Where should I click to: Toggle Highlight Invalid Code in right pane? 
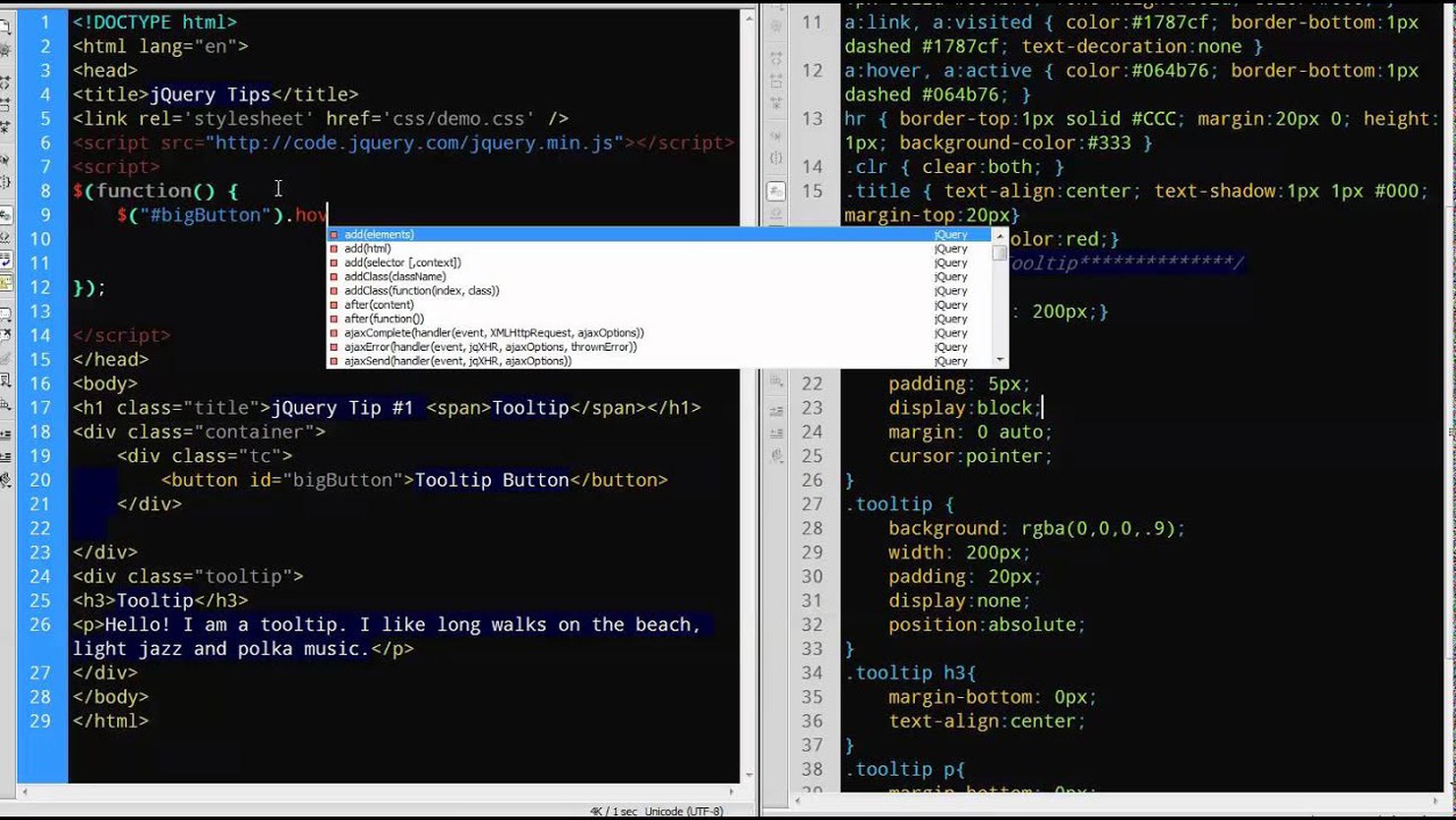click(776, 213)
